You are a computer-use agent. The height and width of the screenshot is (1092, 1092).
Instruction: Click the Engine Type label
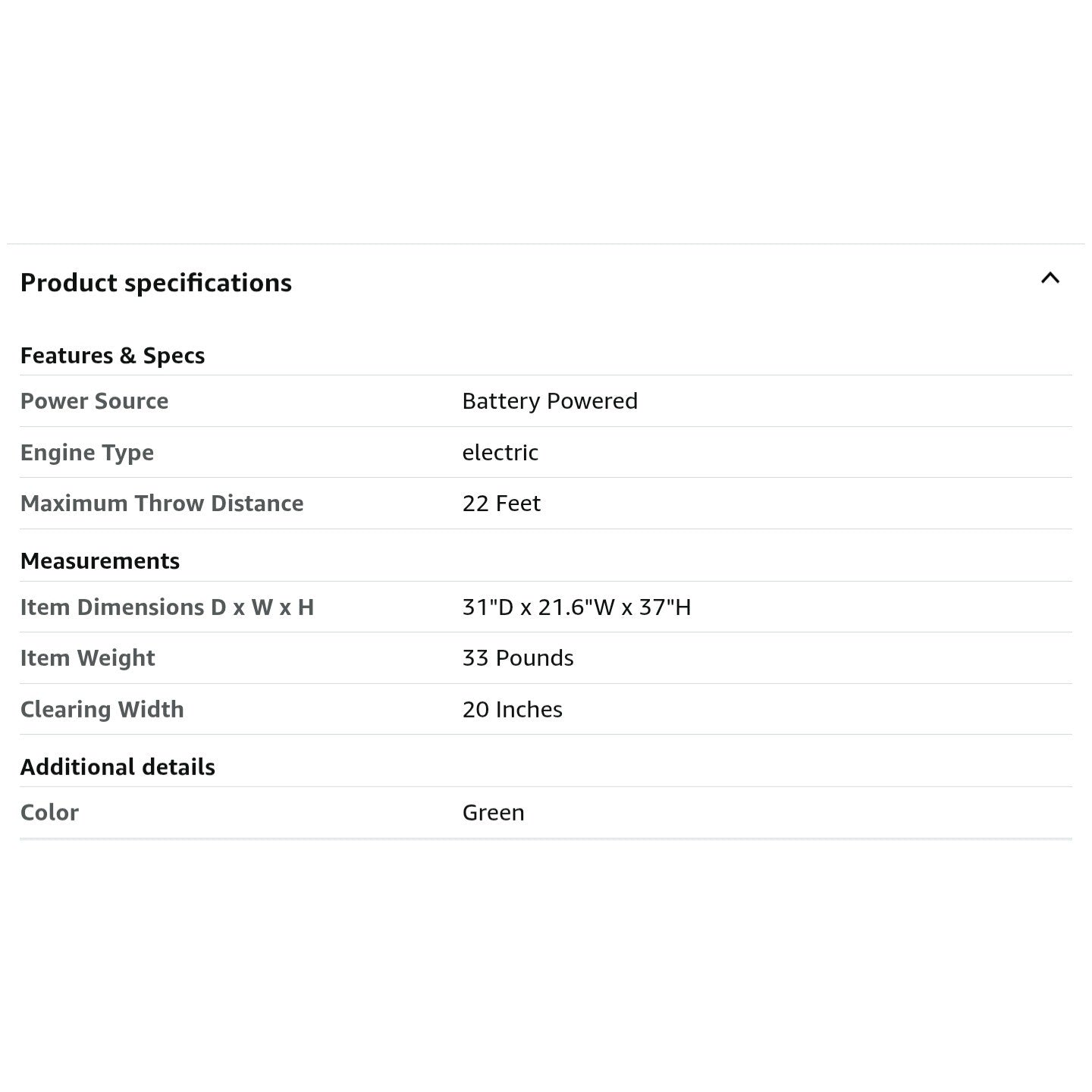87,453
